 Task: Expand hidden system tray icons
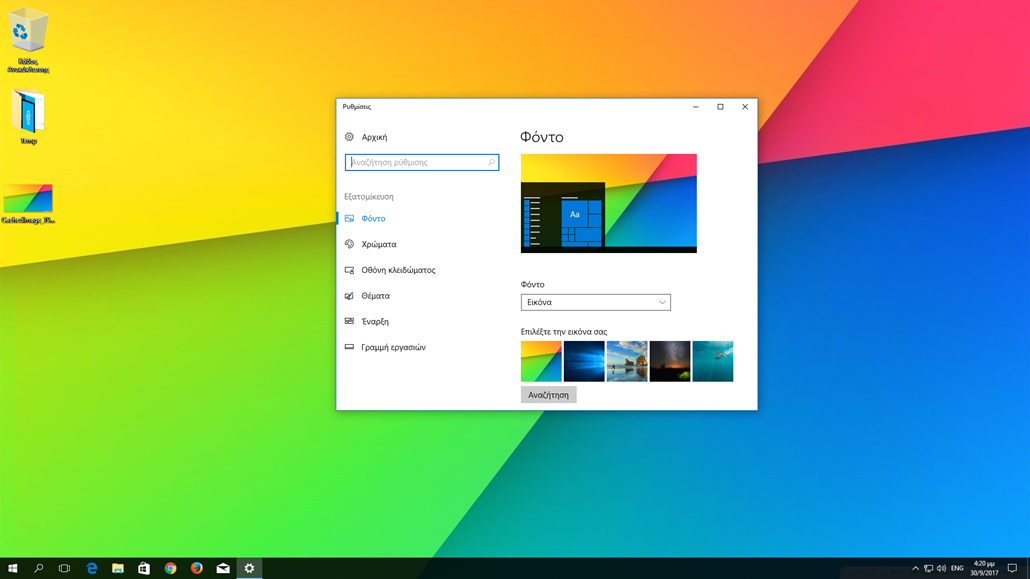(915, 567)
